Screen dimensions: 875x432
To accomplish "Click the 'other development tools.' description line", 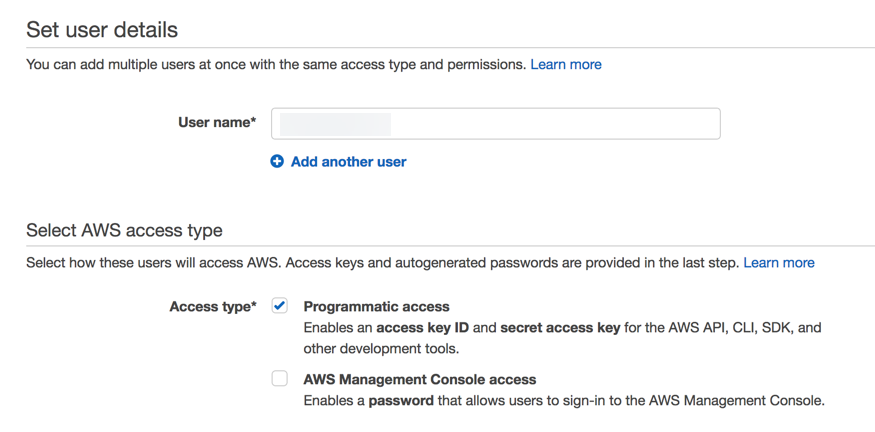I will pyautogui.click(x=381, y=349).
